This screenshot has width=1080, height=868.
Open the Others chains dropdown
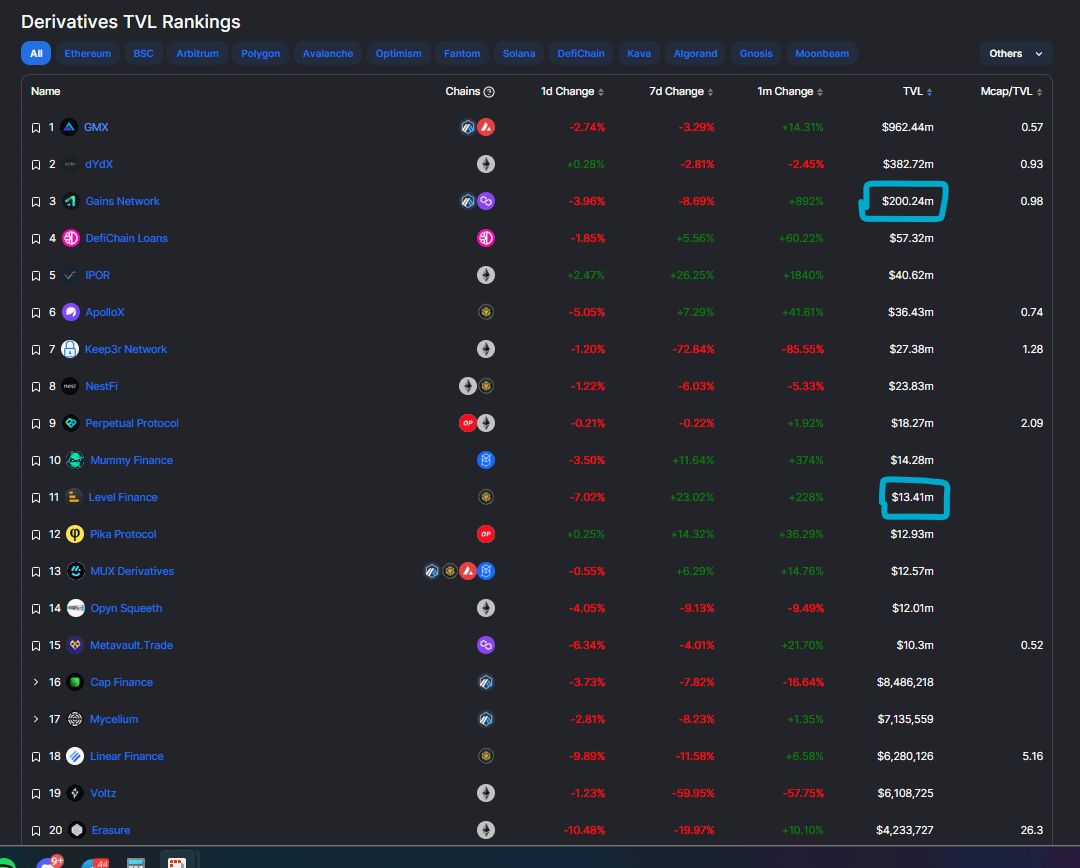coord(1015,54)
